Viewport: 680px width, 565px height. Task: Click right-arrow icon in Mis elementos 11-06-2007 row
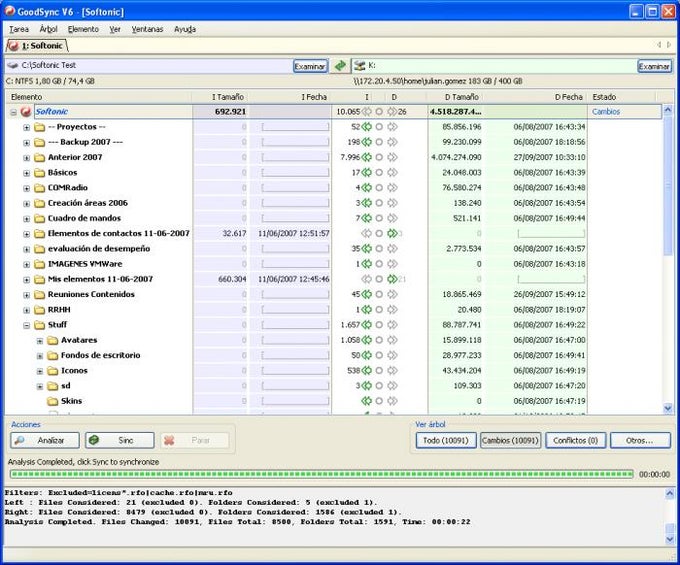[x=392, y=279]
